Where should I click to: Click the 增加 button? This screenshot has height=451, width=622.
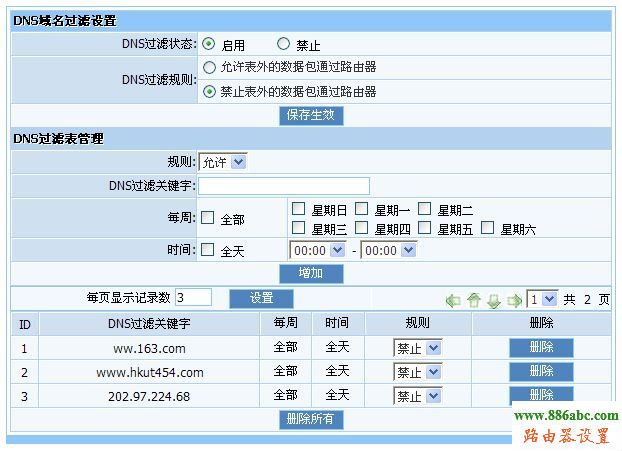pyautogui.click(x=311, y=273)
